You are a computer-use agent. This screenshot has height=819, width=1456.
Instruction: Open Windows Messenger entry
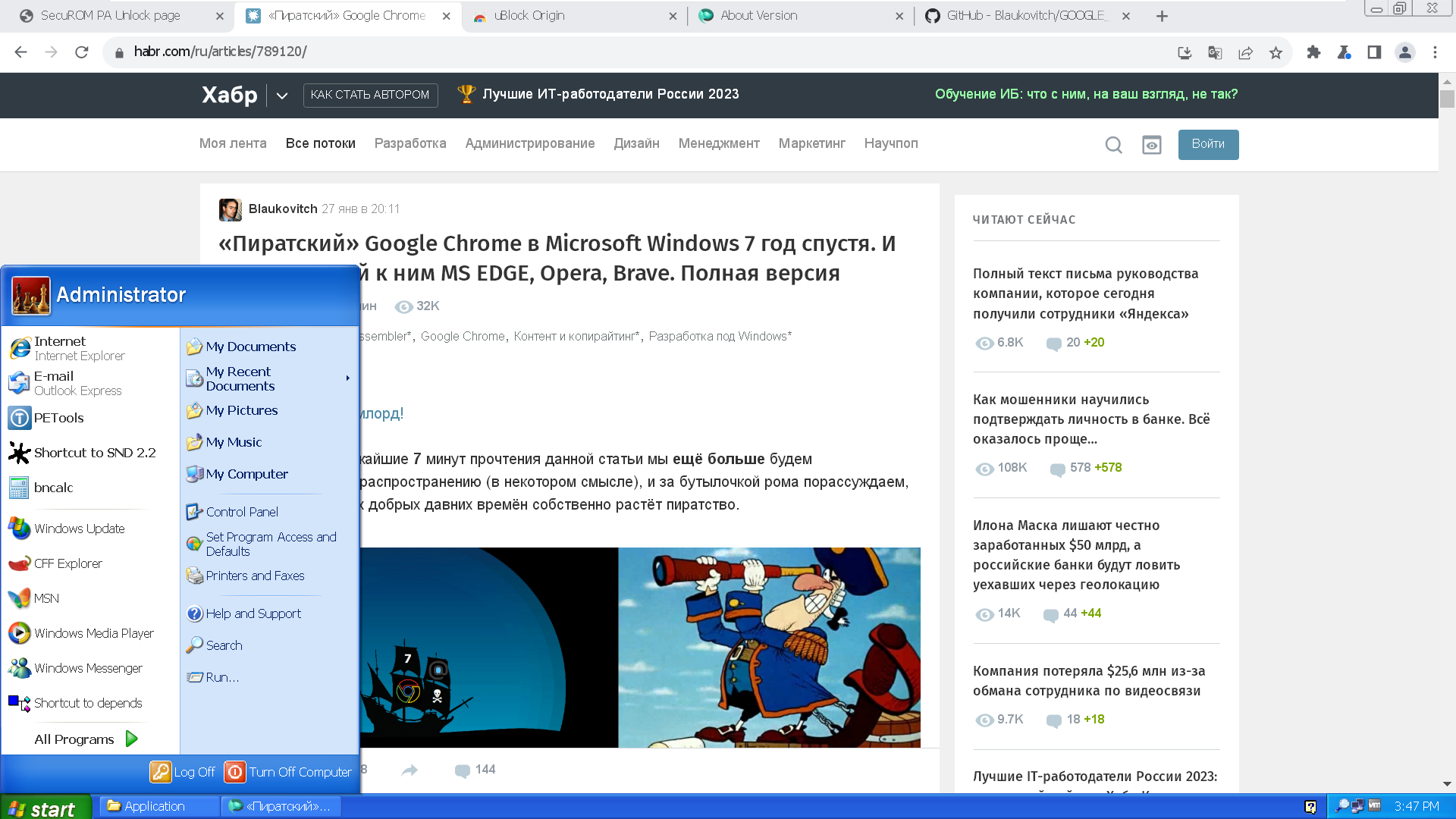[90, 668]
